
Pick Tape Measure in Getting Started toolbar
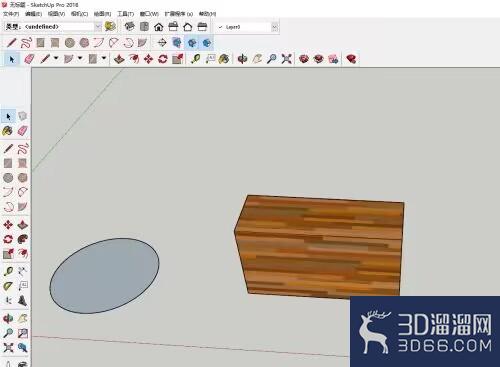[195, 59]
